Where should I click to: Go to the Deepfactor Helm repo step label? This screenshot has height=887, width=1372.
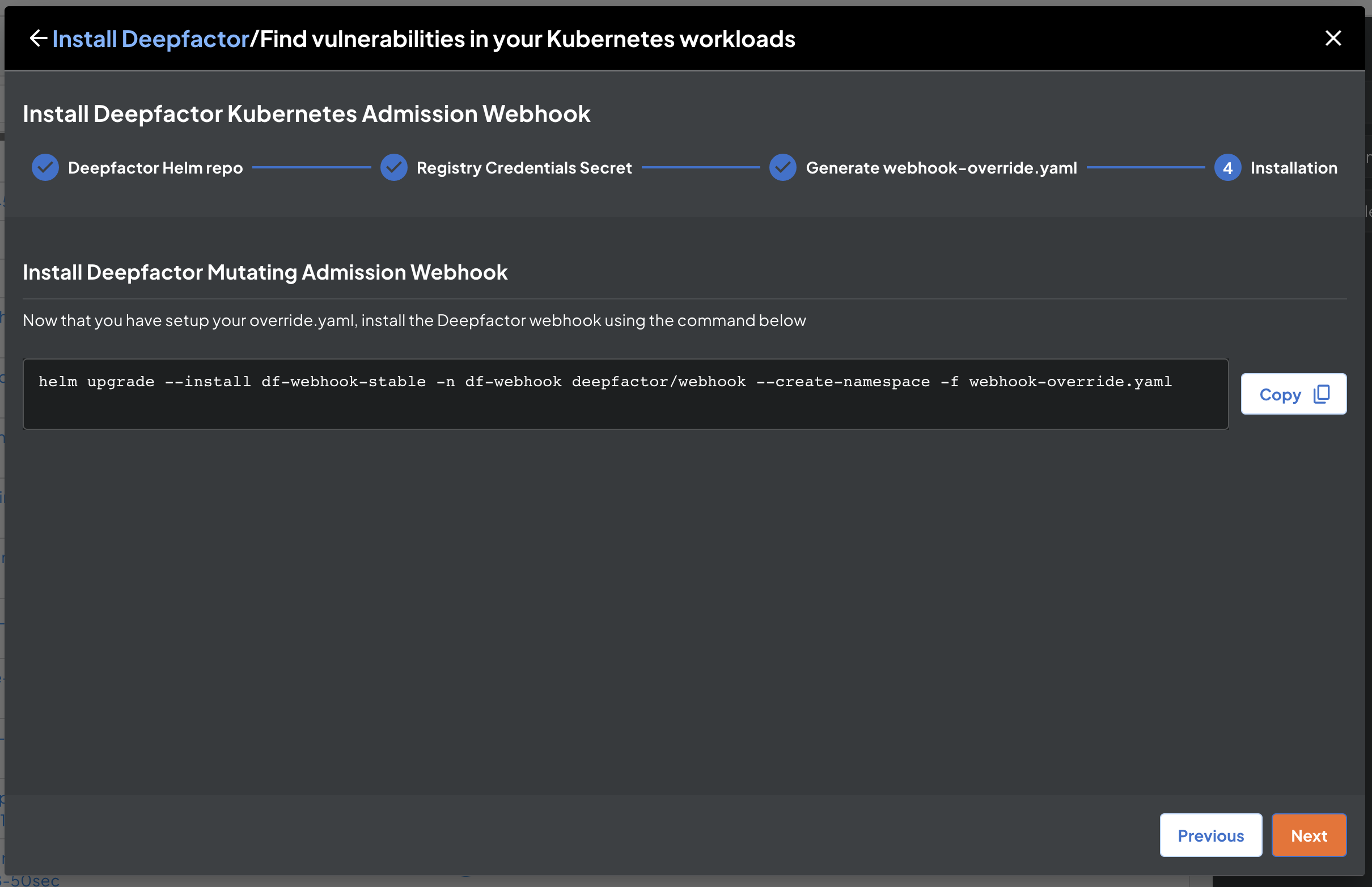pyautogui.click(x=155, y=168)
